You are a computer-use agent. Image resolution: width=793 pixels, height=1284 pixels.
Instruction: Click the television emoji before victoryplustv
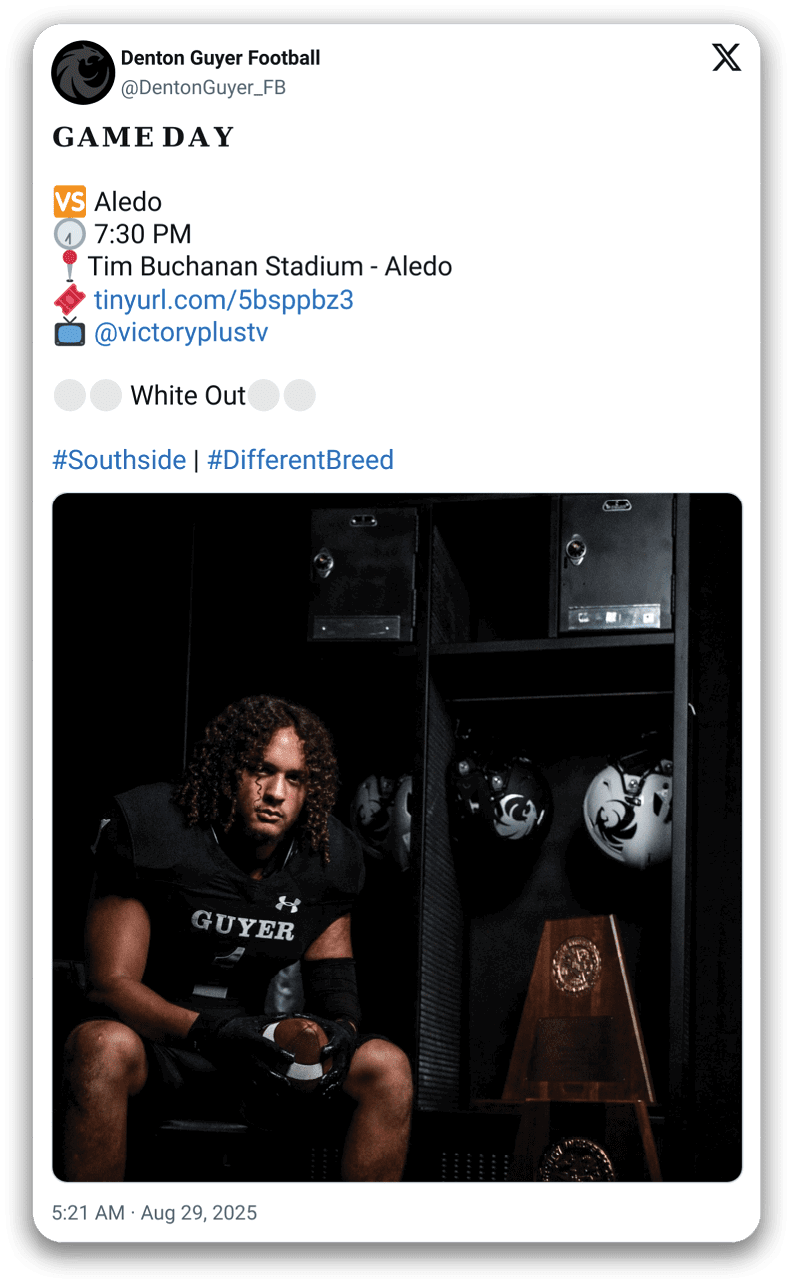click(69, 333)
